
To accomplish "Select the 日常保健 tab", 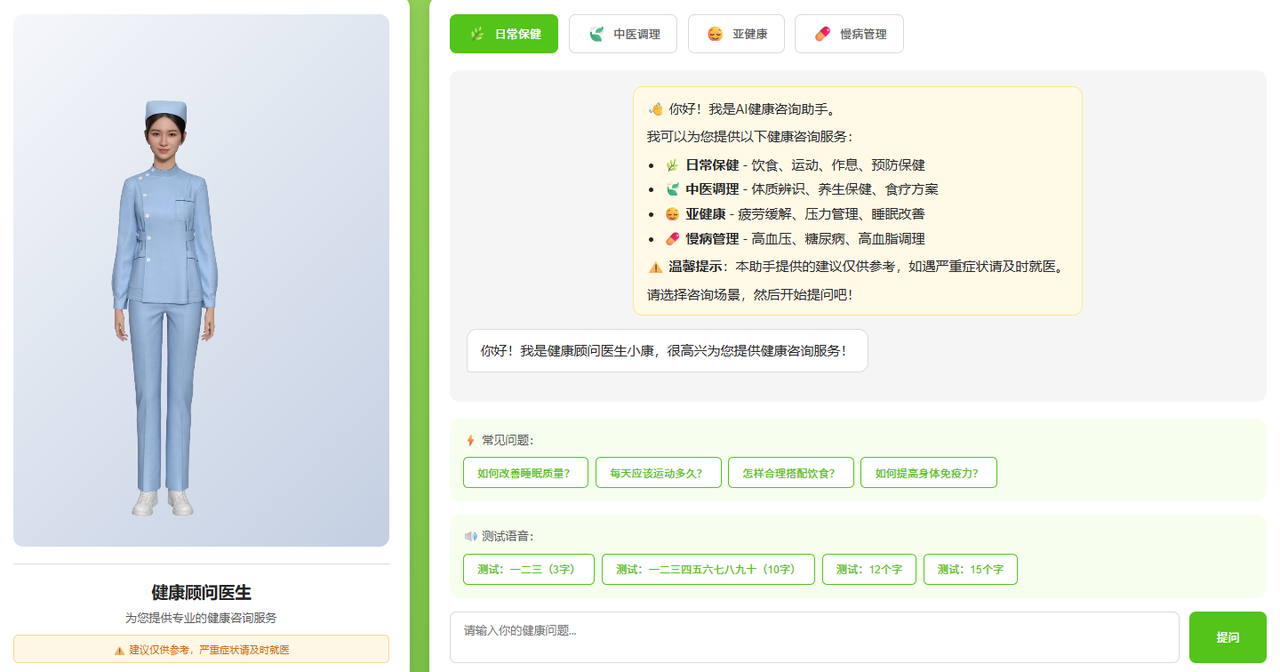I will click(x=504, y=34).
